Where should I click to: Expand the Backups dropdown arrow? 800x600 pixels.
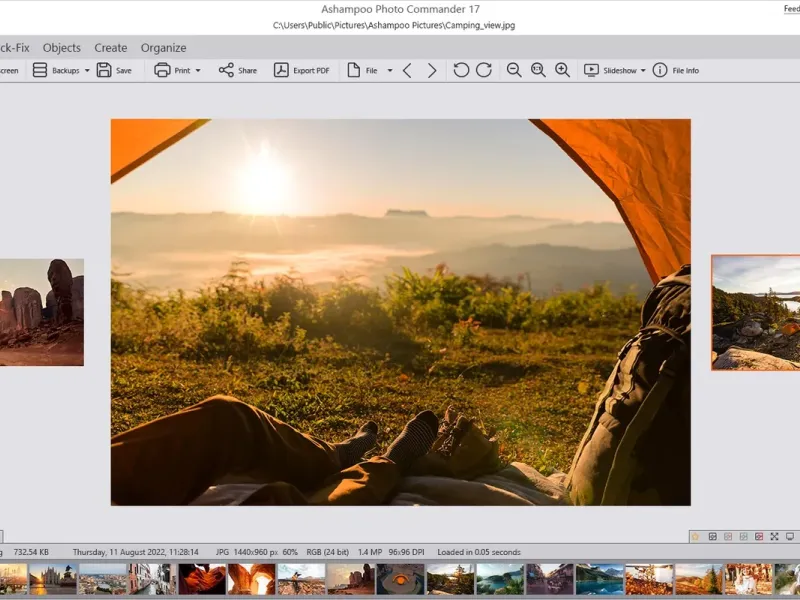click(87, 71)
